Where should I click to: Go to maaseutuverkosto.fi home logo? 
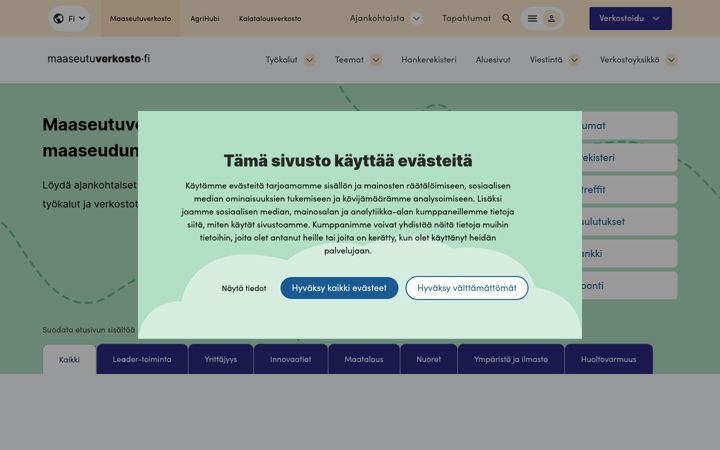coord(99,59)
